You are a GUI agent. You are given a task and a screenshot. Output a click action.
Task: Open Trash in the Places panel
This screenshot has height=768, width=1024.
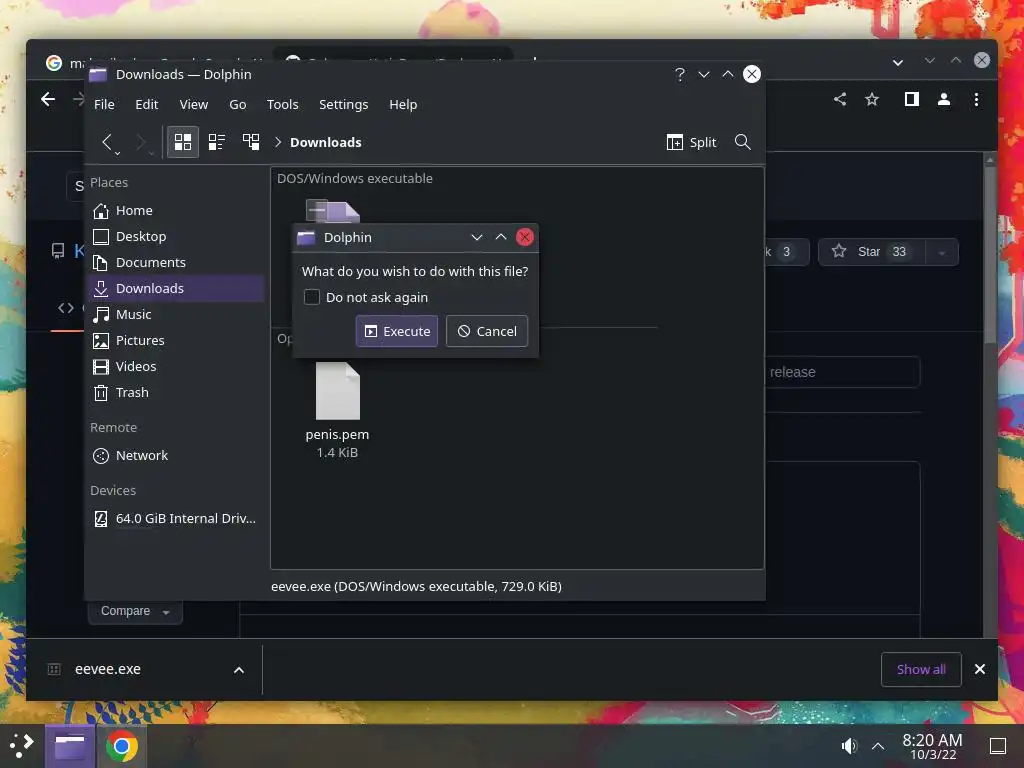176,392
